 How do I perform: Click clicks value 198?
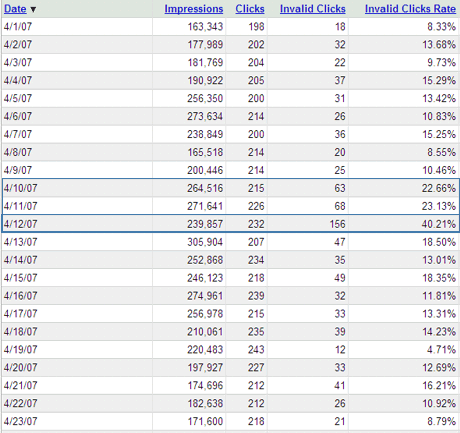tap(256, 27)
